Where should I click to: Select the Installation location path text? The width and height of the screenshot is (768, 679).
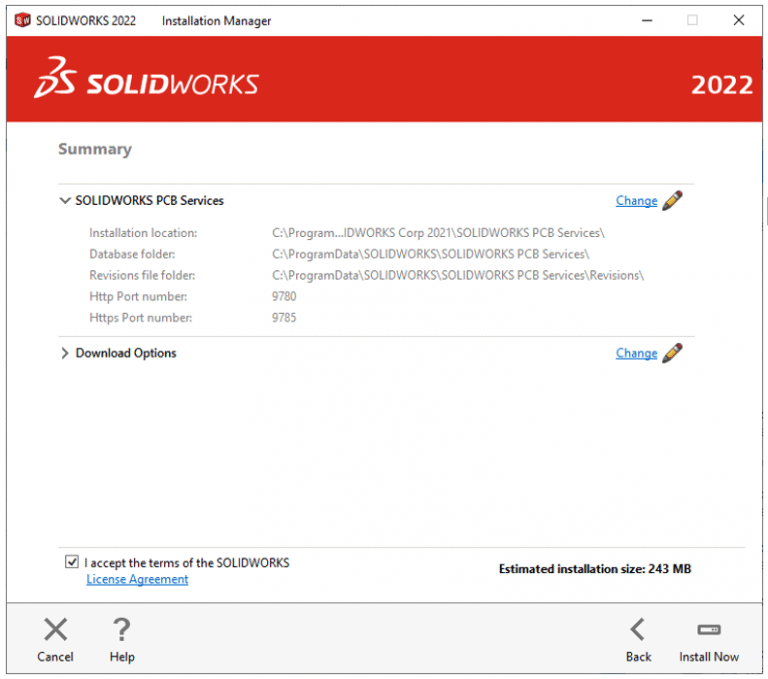pyautogui.click(x=438, y=233)
